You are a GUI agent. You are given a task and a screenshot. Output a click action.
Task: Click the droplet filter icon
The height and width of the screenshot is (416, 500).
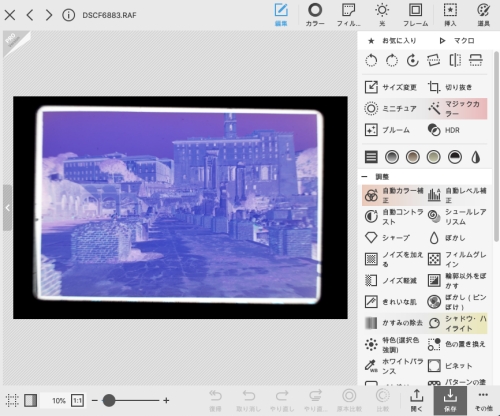tap(476, 157)
